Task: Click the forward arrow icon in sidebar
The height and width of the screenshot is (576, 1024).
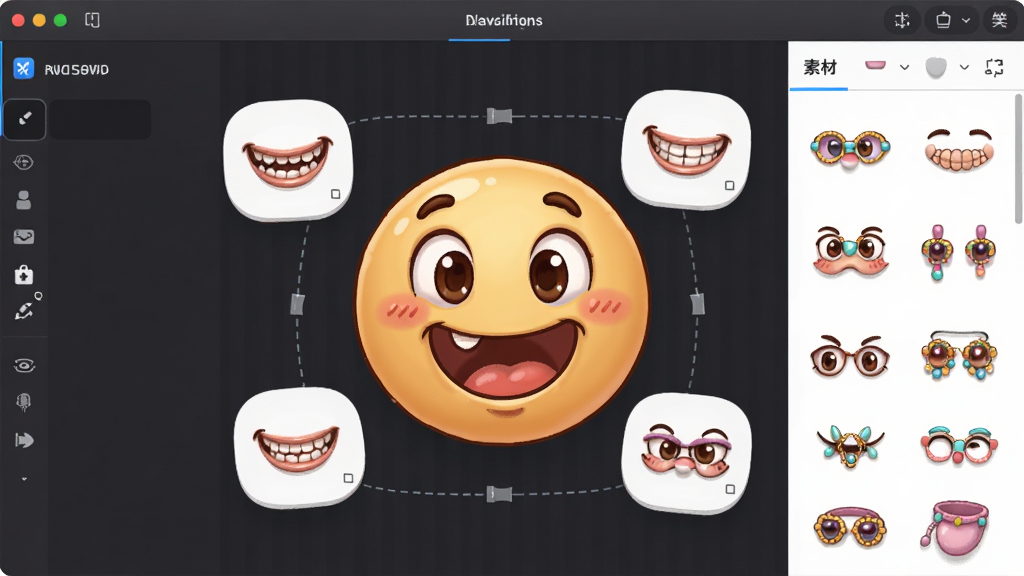Action: 24,440
